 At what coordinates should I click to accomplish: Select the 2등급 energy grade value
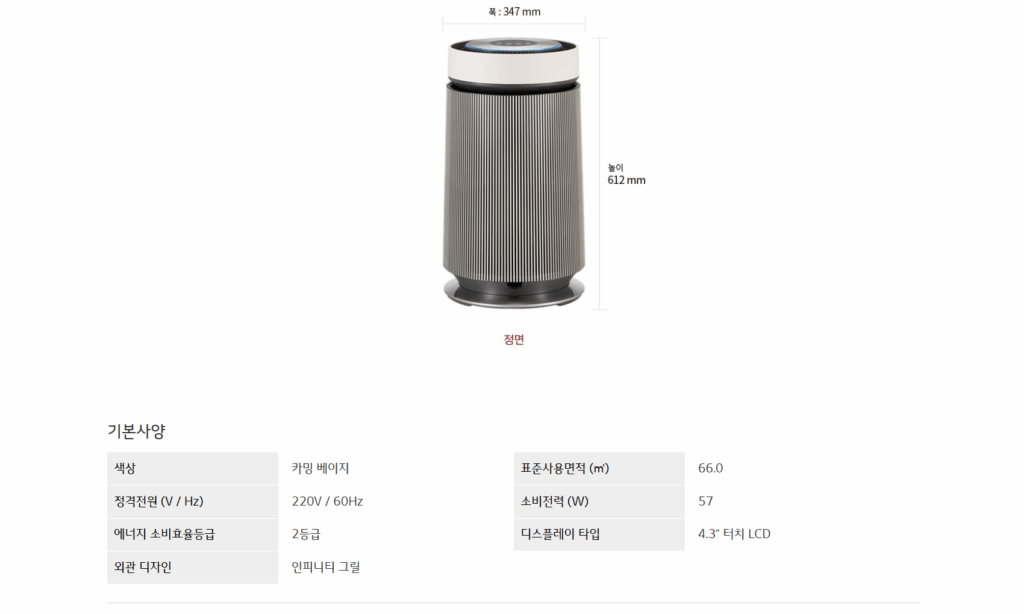coord(306,534)
